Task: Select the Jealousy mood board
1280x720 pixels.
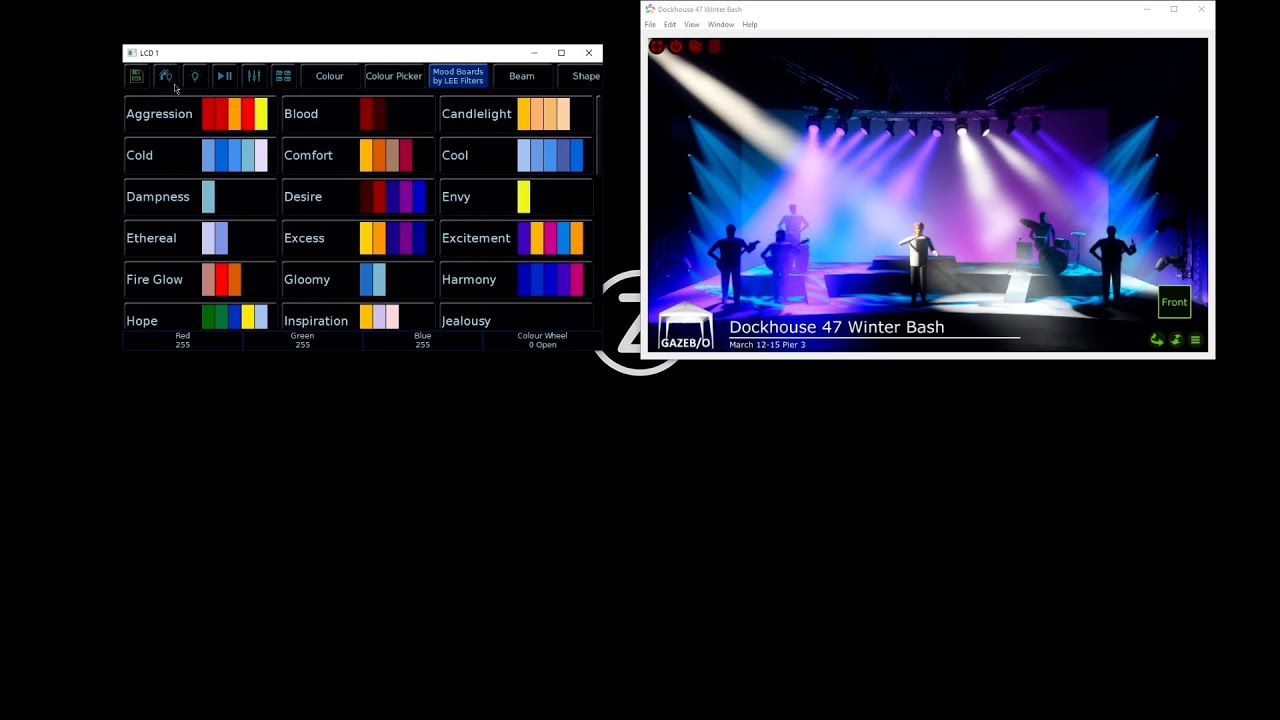Action: [x=516, y=317]
